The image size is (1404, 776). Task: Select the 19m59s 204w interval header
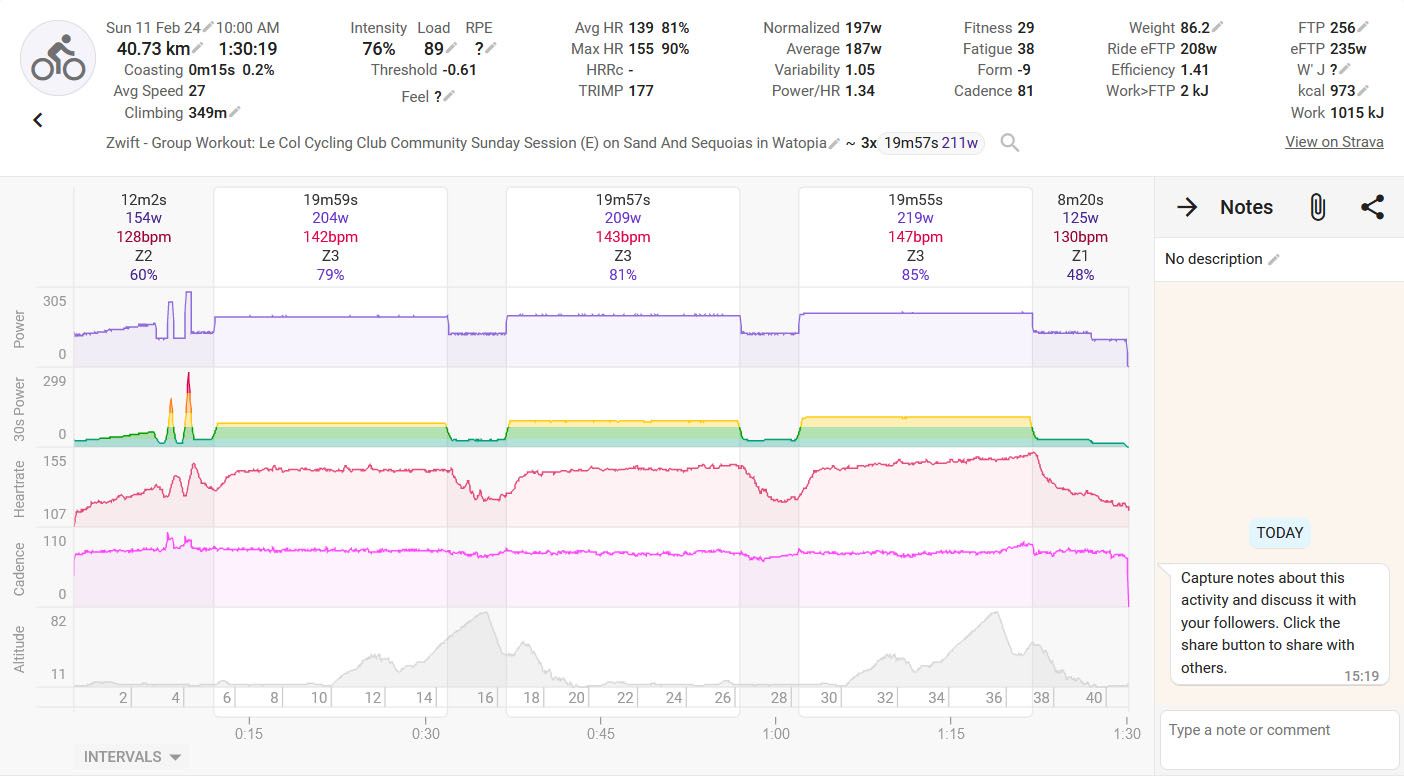330,236
